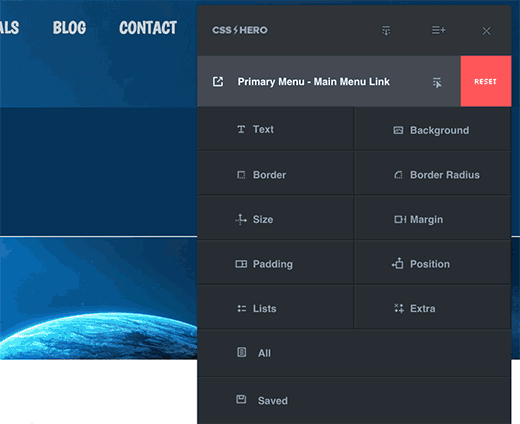Select the Padding option
Viewport: 520px width, 424px height.
pyautogui.click(x=275, y=264)
